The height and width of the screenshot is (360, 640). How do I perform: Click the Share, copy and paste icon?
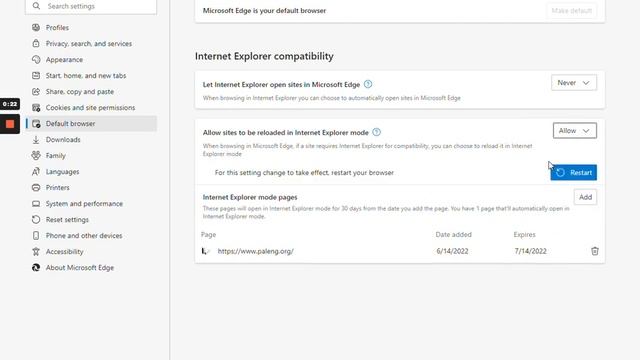click(36, 91)
